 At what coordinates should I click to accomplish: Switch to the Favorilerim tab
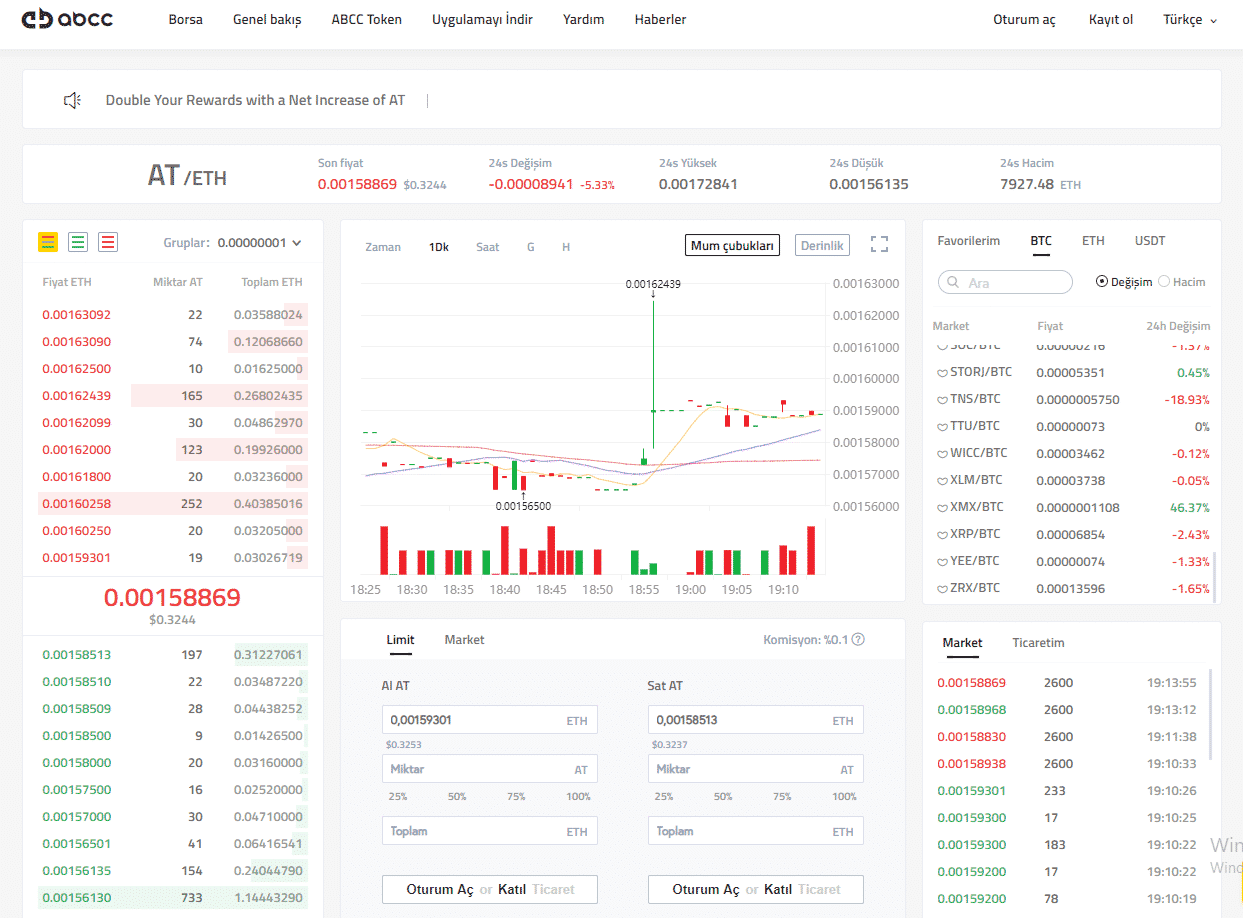click(x=968, y=241)
